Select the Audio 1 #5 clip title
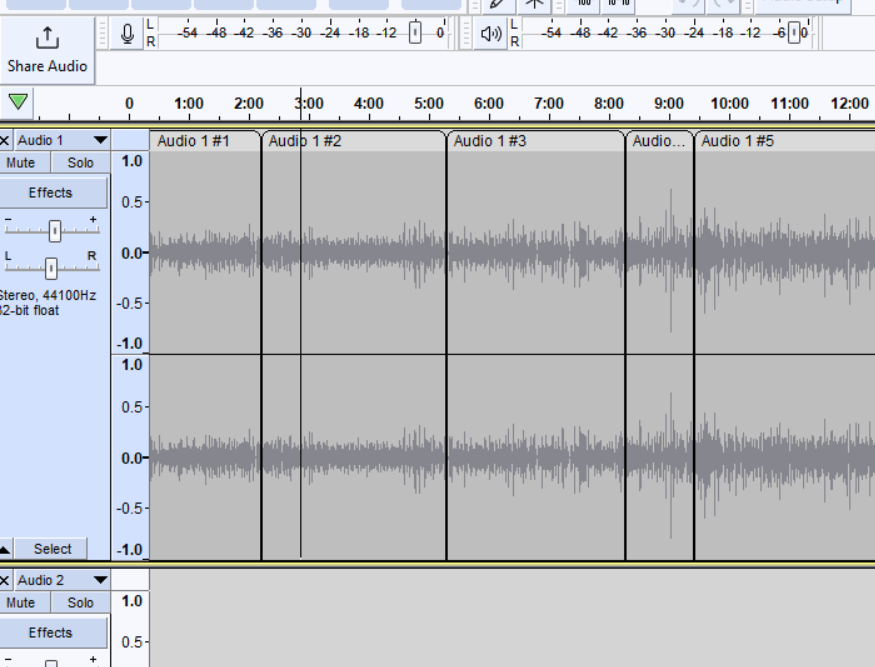 click(738, 141)
